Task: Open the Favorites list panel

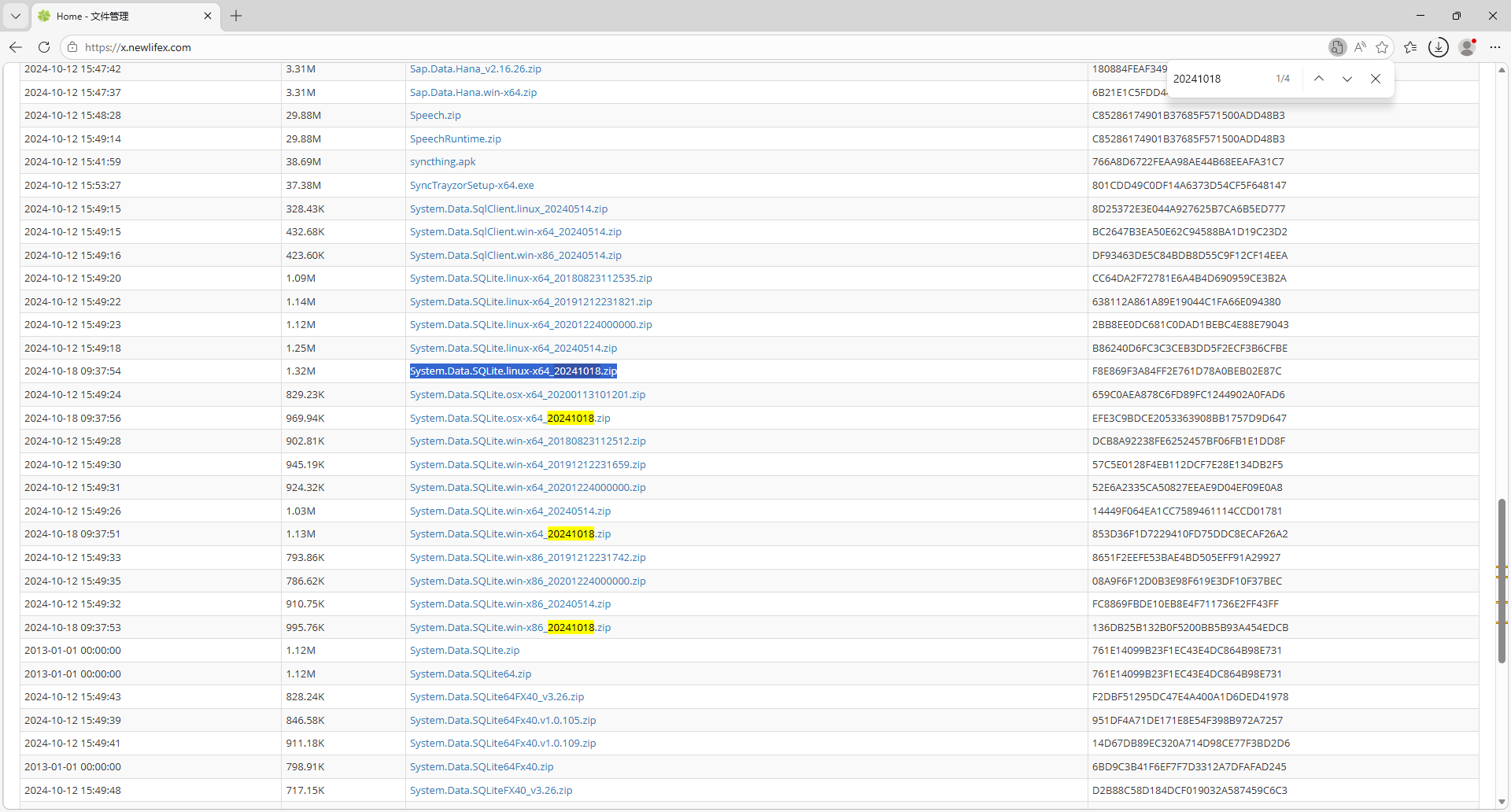Action: (x=1410, y=47)
